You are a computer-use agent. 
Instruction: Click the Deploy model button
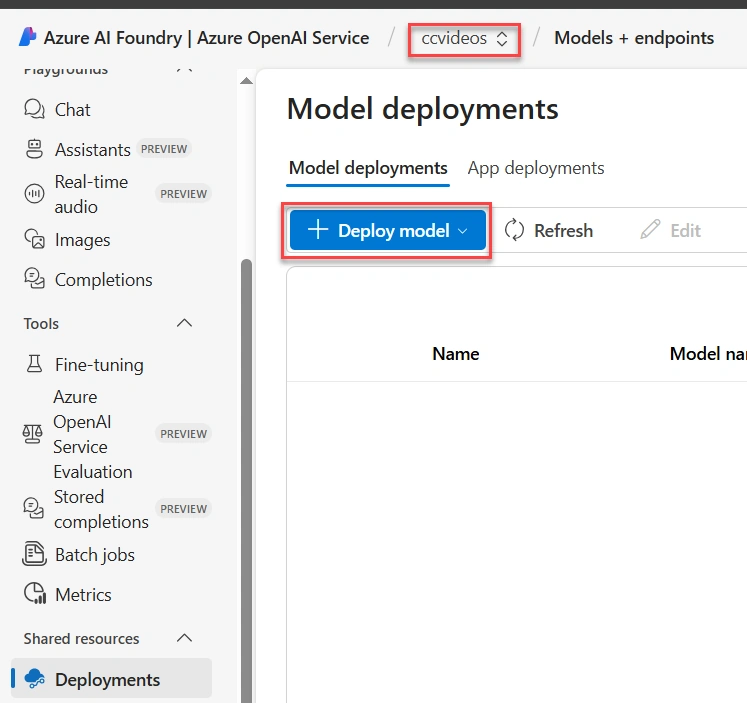pos(387,230)
